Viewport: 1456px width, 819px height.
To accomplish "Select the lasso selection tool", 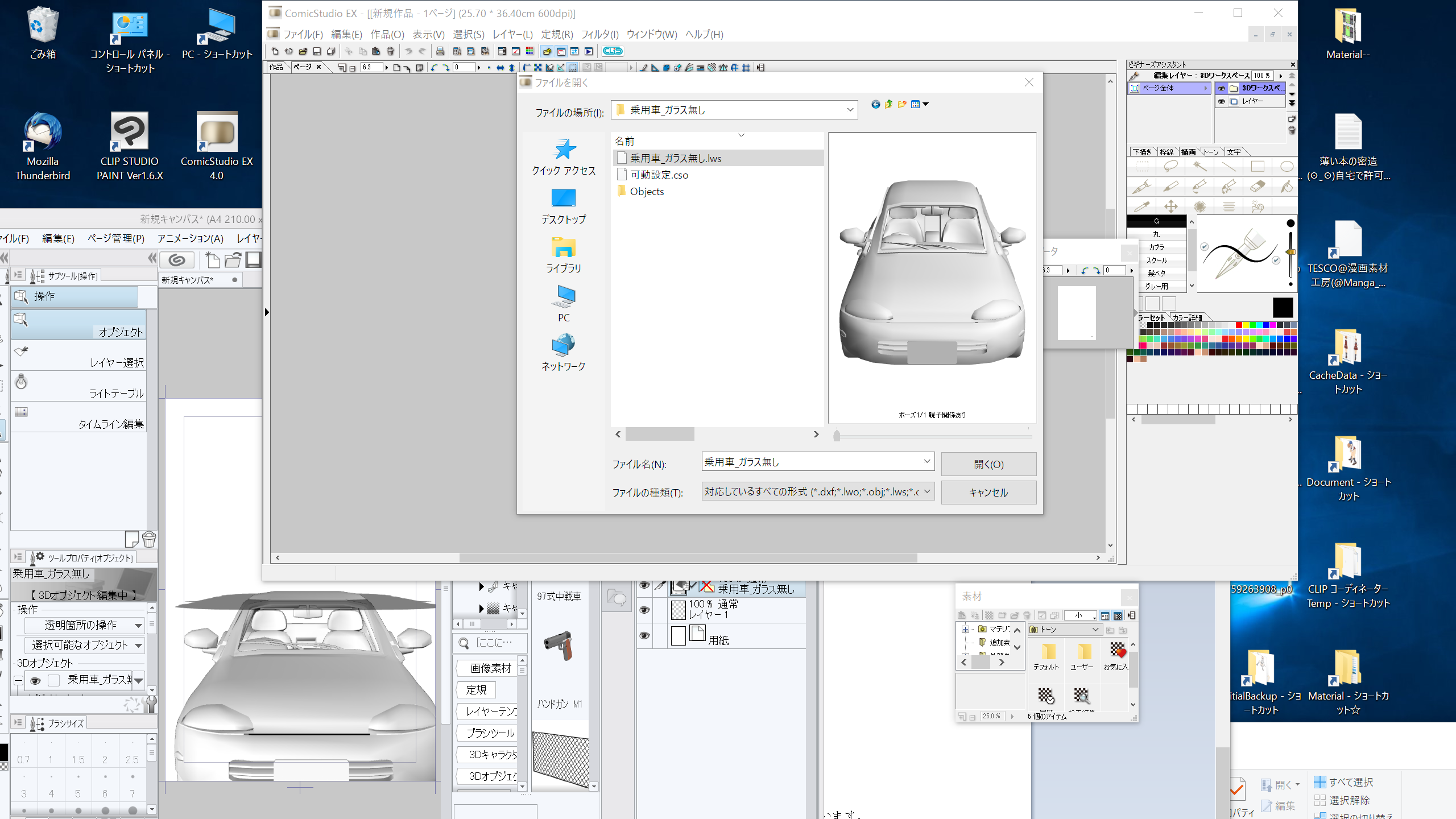I will (1170, 167).
